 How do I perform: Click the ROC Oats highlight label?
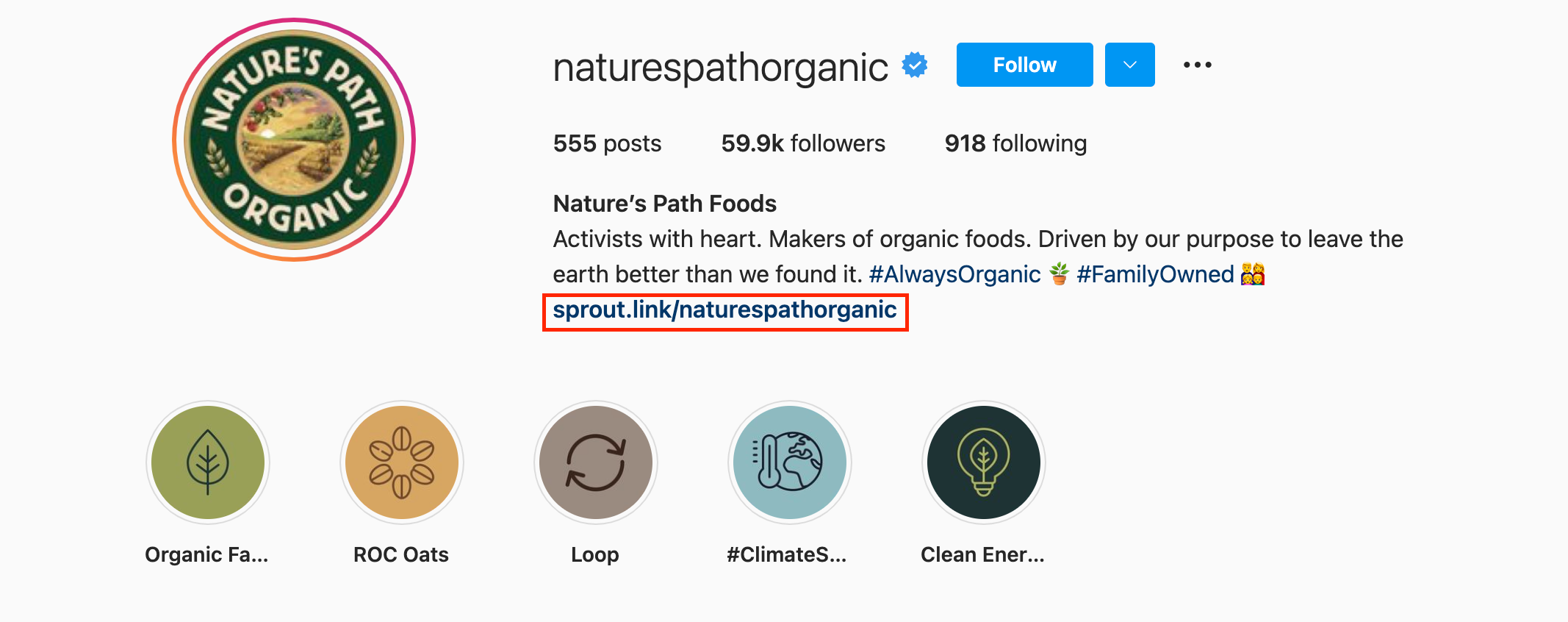[x=401, y=554]
